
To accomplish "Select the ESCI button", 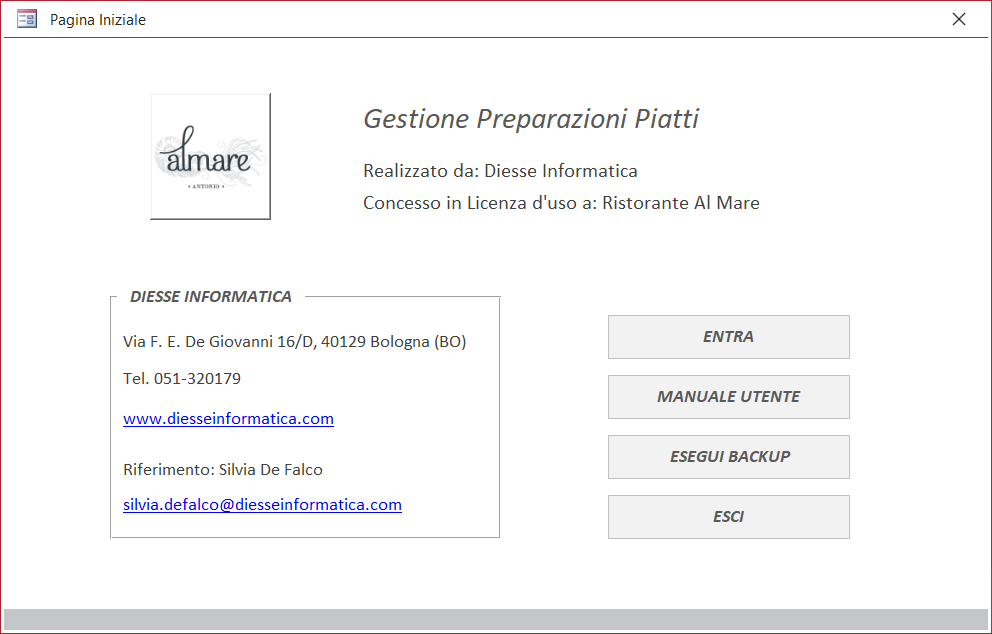I will pos(729,517).
